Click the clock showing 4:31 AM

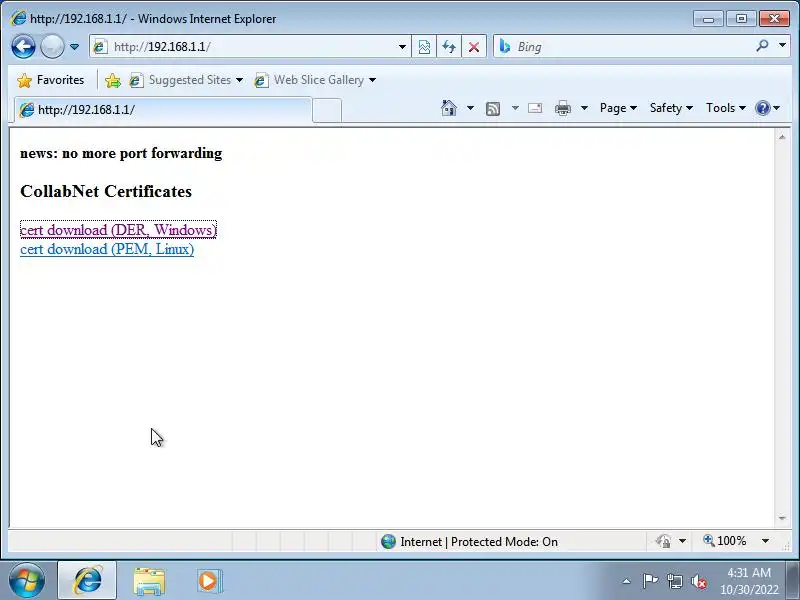(749, 581)
